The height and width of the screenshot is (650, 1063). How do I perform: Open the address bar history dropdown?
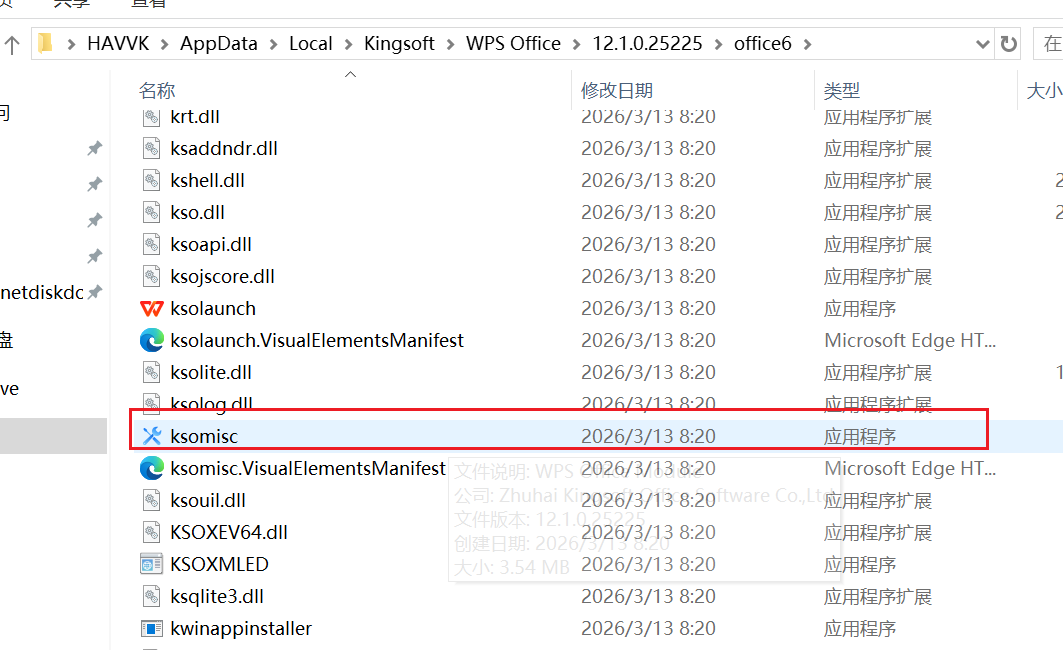pyautogui.click(x=983, y=43)
